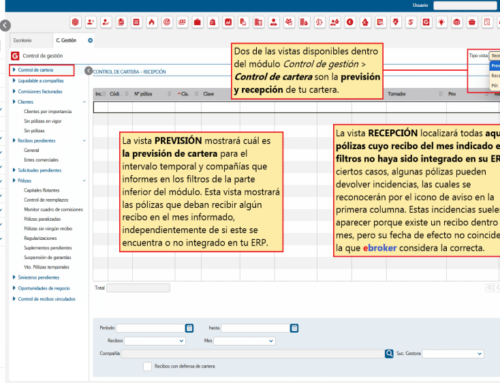Screen dimensions: 500x383
Task: Select General under Recibos pendientes
Action: (x=31, y=150)
